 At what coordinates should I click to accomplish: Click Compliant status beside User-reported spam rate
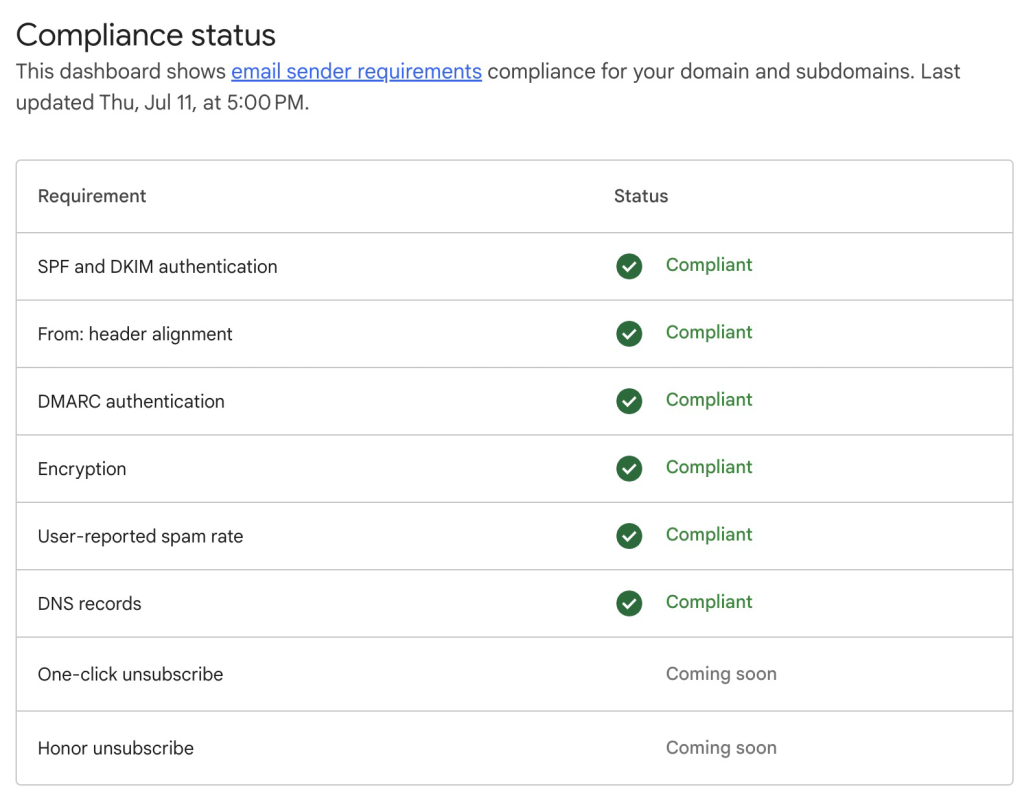pyautogui.click(x=709, y=535)
